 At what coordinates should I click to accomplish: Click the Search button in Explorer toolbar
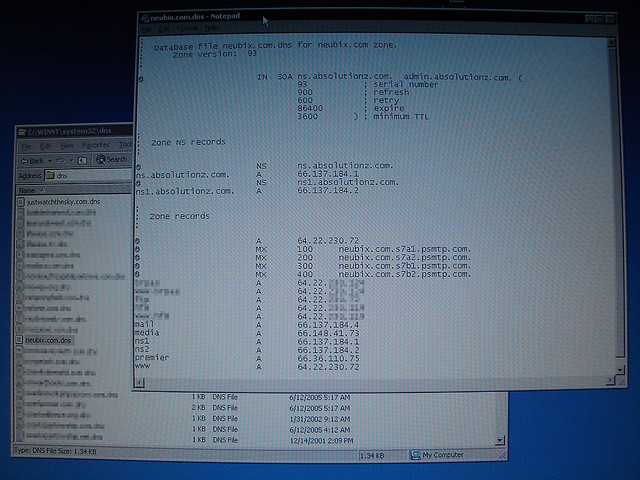pos(112,159)
